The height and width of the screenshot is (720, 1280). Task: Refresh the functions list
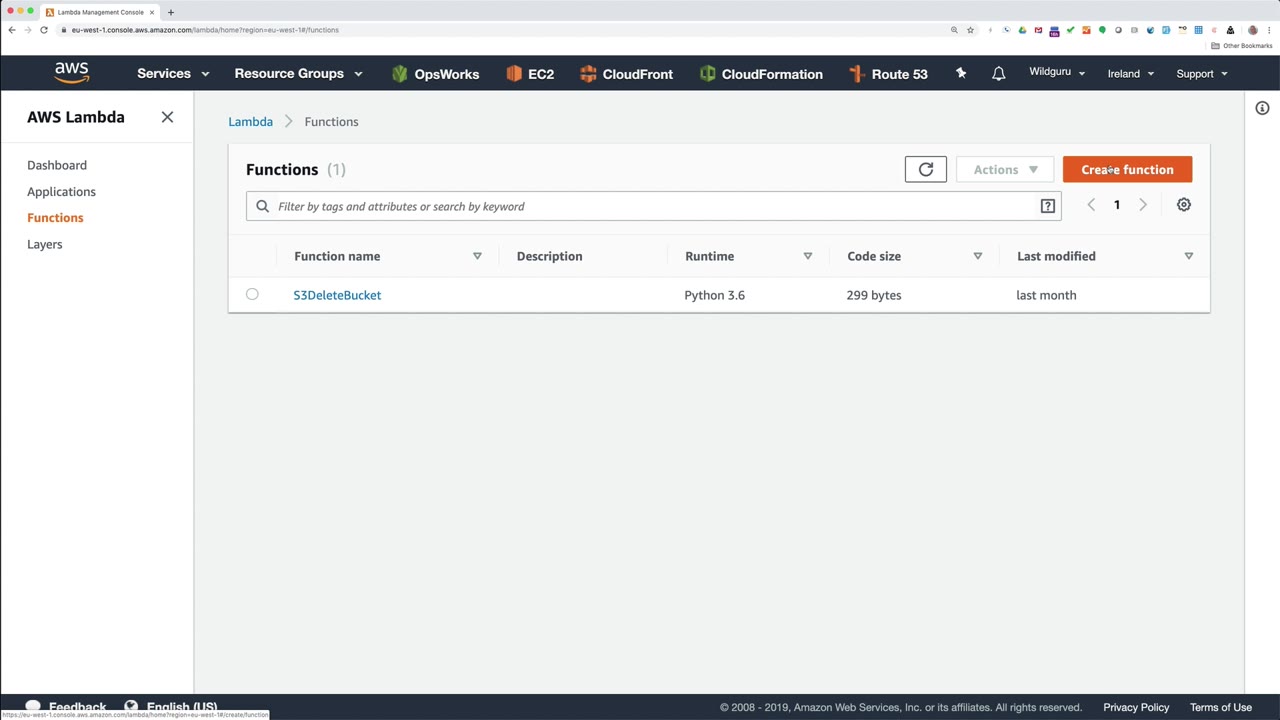pos(926,170)
